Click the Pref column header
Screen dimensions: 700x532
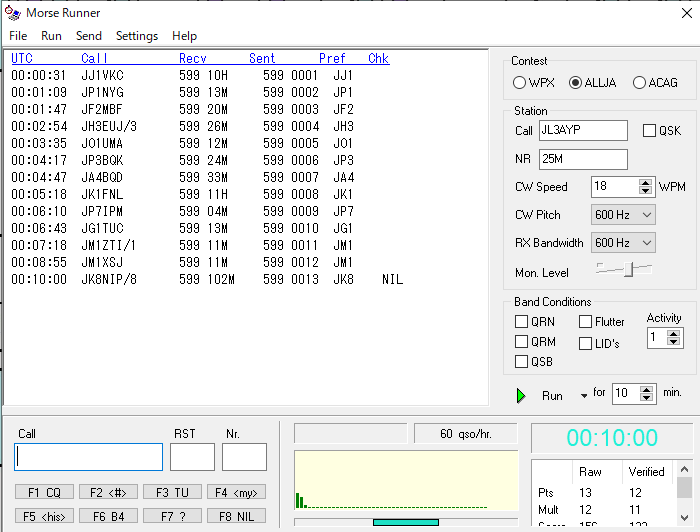pyautogui.click(x=332, y=58)
